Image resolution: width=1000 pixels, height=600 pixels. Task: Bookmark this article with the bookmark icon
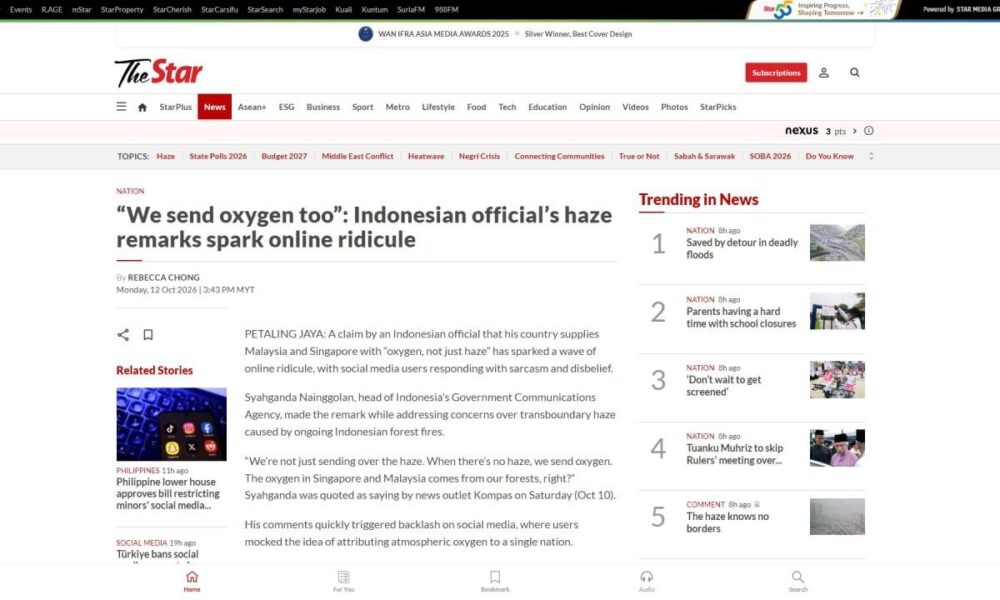(148, 335)
